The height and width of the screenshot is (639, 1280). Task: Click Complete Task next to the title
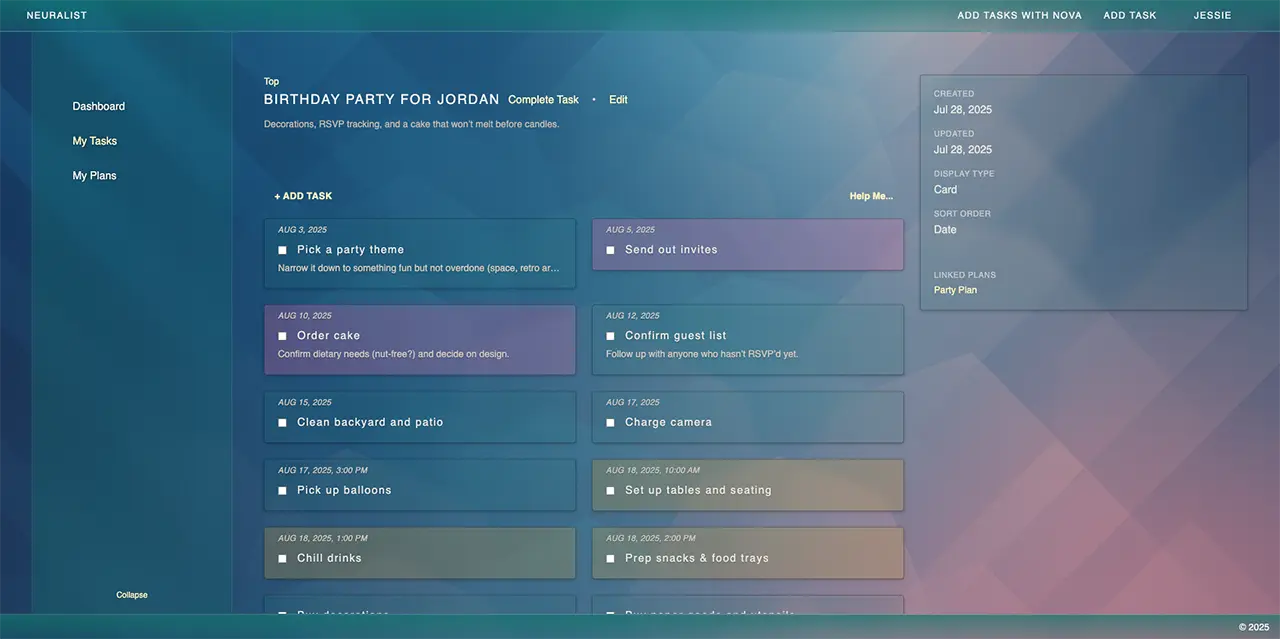pos(543,99)
